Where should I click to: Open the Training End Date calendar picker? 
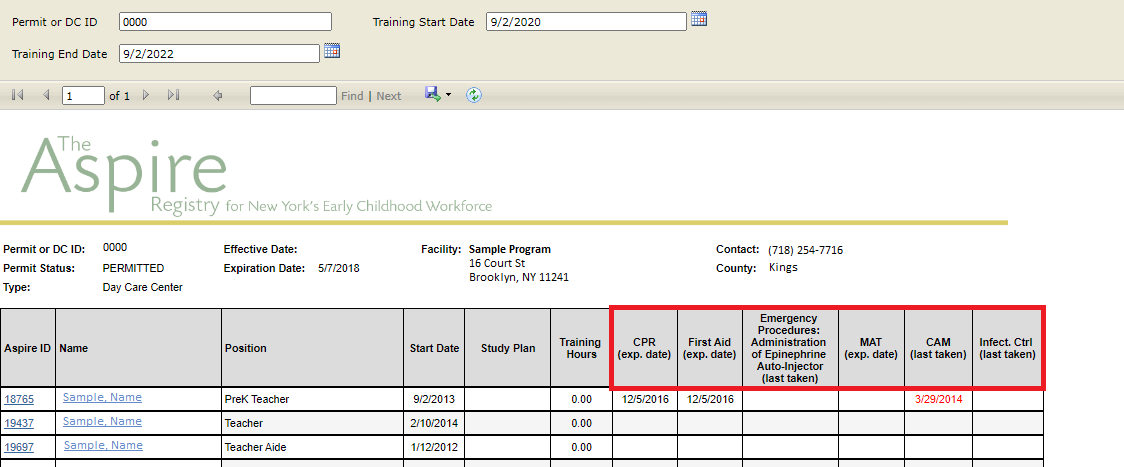pos(332,52)
